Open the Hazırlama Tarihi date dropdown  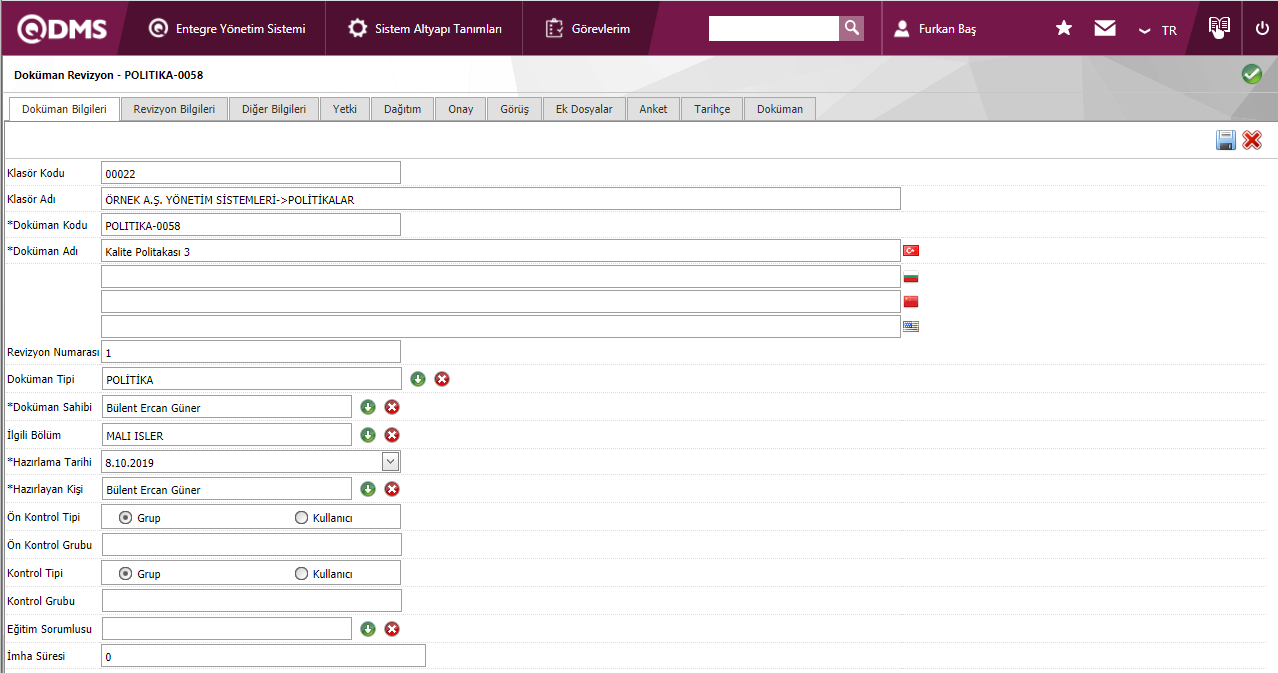pos(391,462)
